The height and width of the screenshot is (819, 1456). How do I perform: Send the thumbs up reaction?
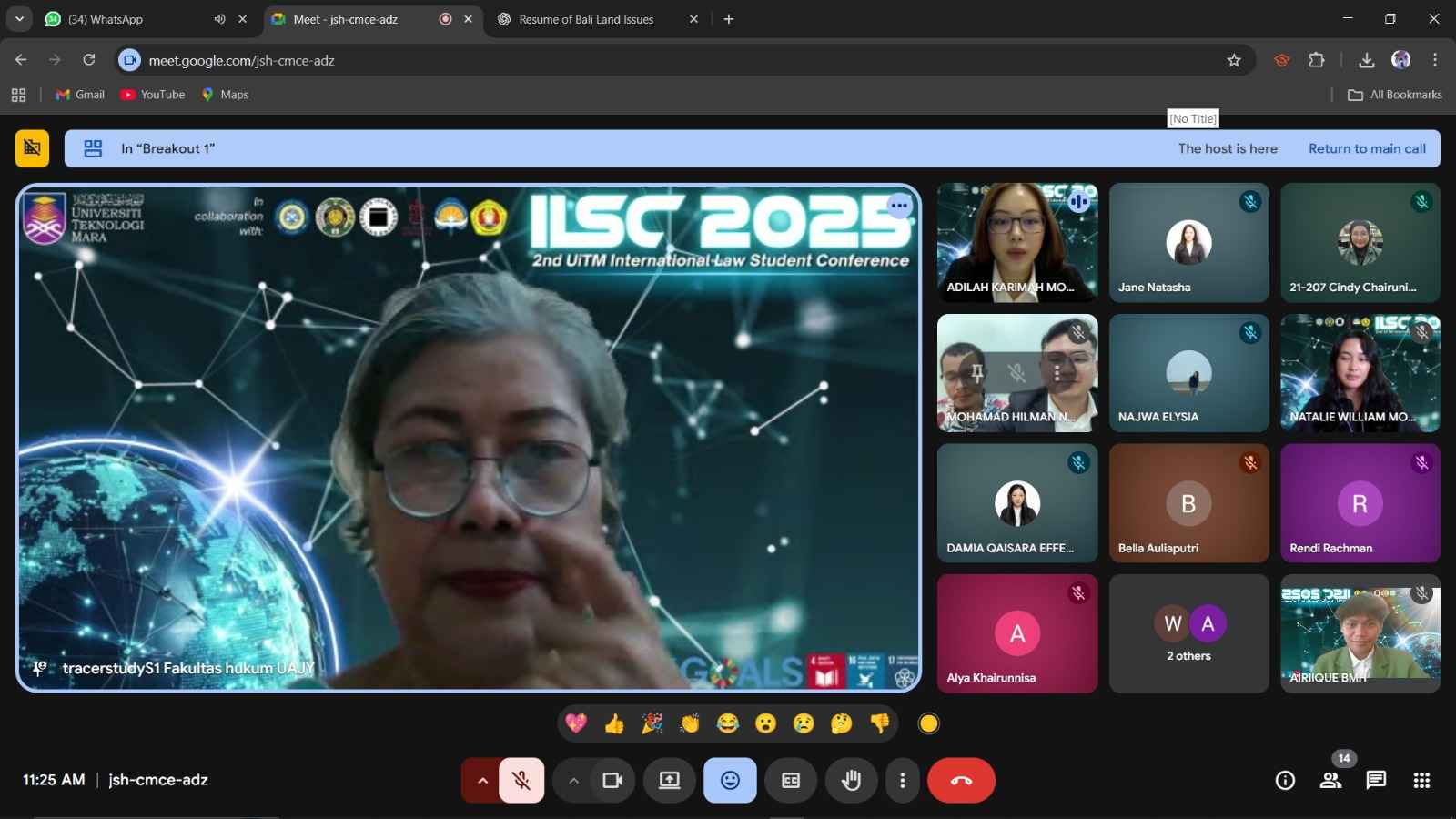click(x=614, y=723)
